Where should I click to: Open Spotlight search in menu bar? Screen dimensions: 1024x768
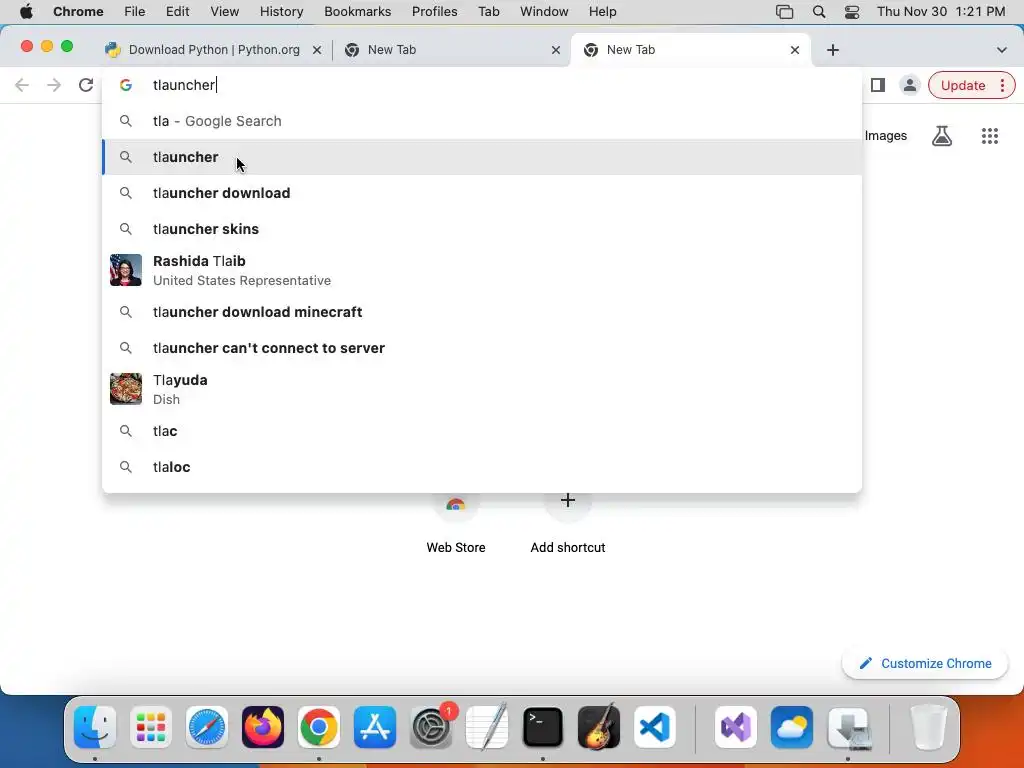(x=819, y=12)
